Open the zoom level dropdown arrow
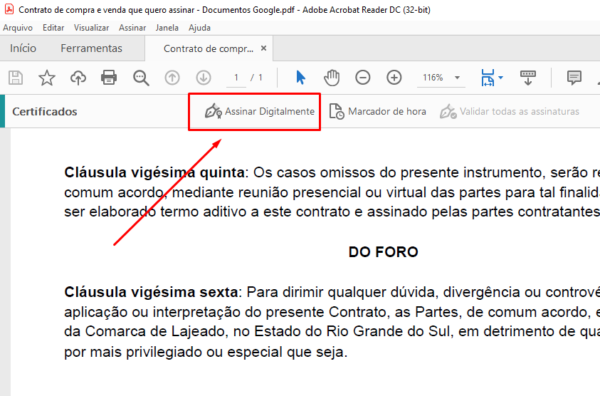600x396 pixels. [457, 78]
